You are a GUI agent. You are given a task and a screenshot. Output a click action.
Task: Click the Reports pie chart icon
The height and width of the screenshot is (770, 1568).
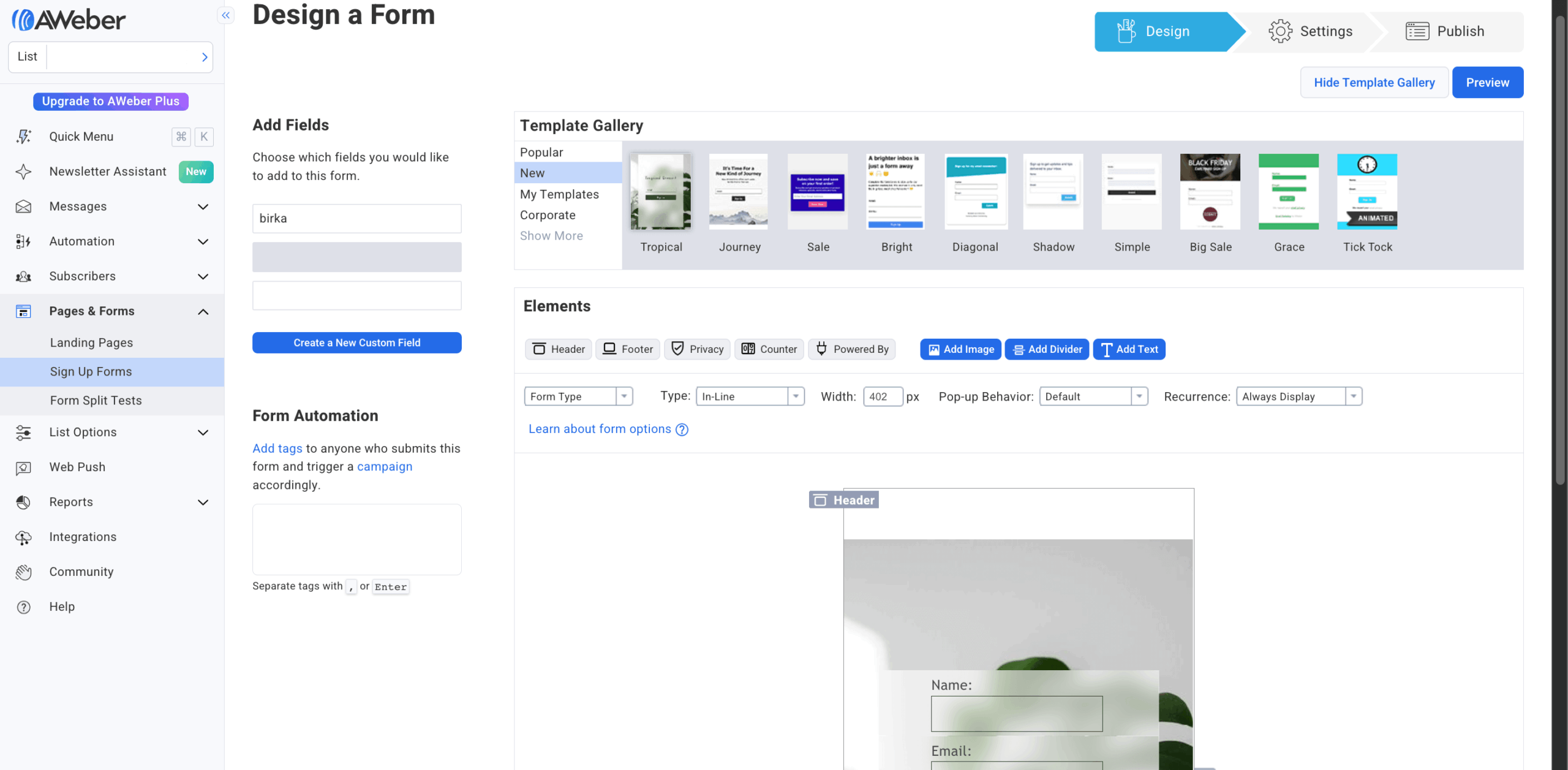point(23,502)
